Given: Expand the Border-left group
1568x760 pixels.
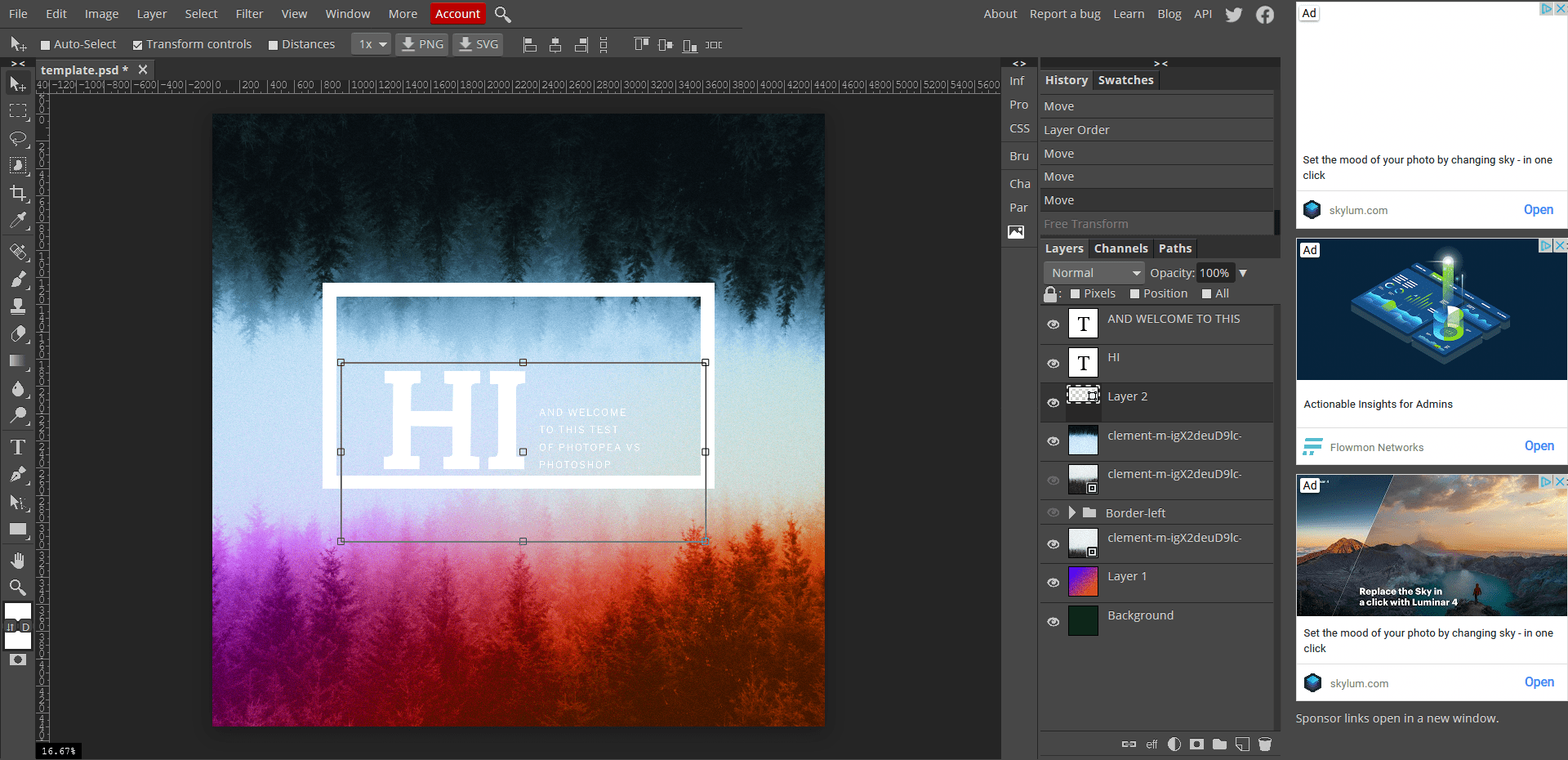Looking at the screenshot, I should (x=1072, y=512).
